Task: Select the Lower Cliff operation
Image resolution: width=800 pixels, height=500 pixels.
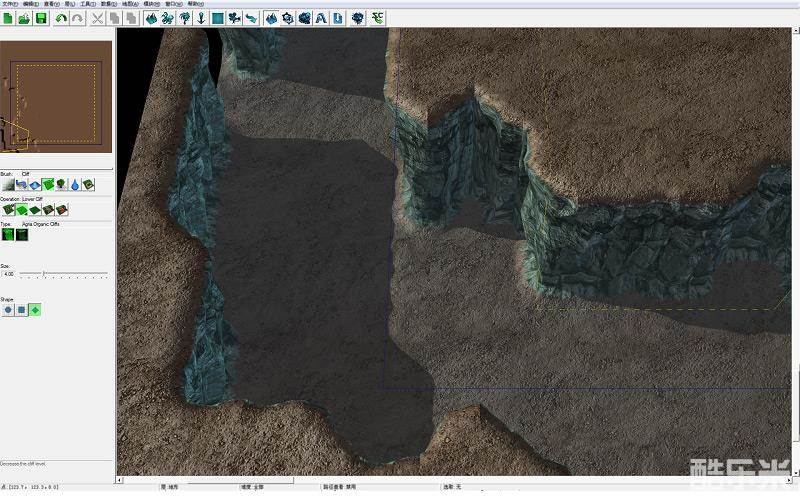Action: point(21,210)
